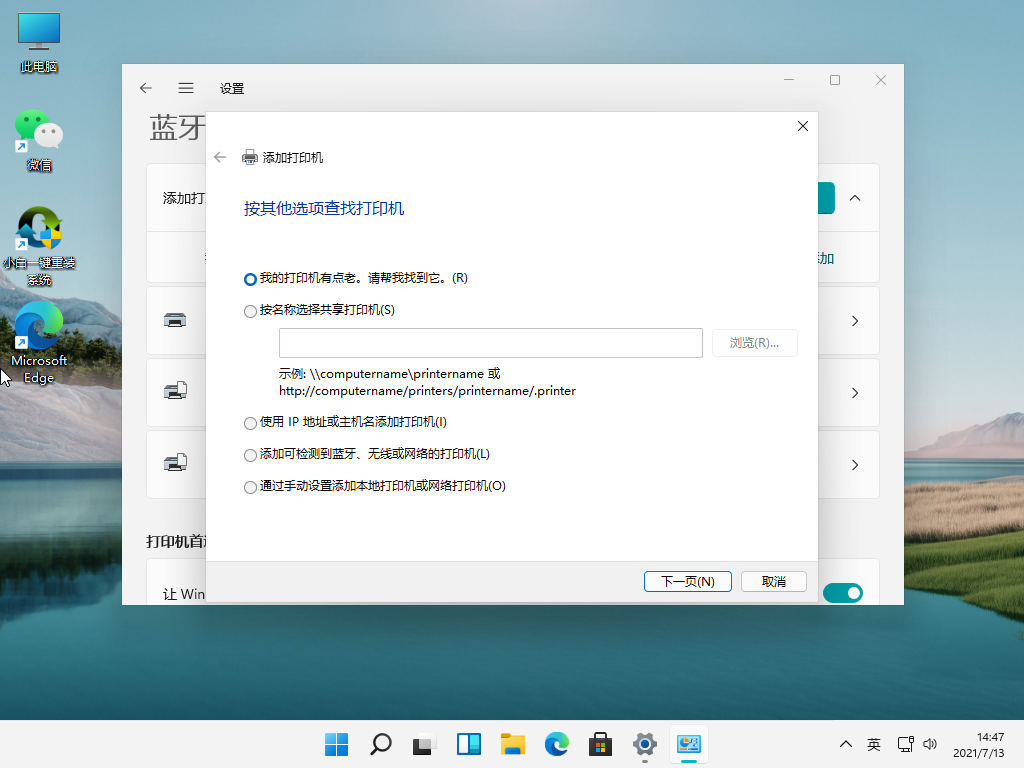
Task: Select manual local or network printer setup
Action: tap(250, 487)
